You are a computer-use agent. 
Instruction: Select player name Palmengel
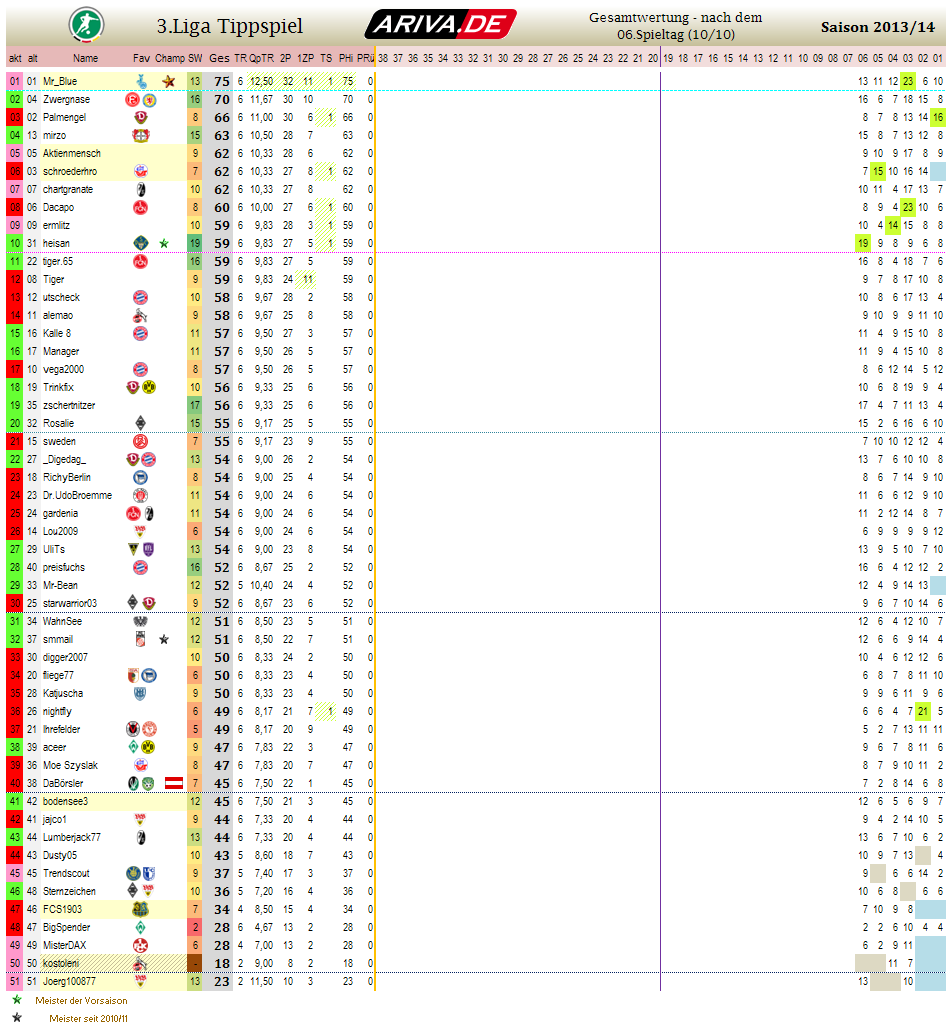tap(65, 117)
